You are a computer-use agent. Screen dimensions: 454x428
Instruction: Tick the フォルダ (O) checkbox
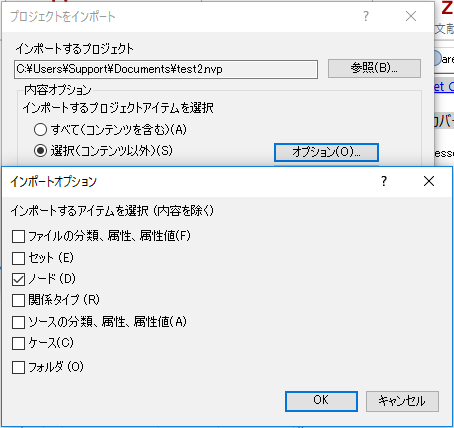point(18,367)
